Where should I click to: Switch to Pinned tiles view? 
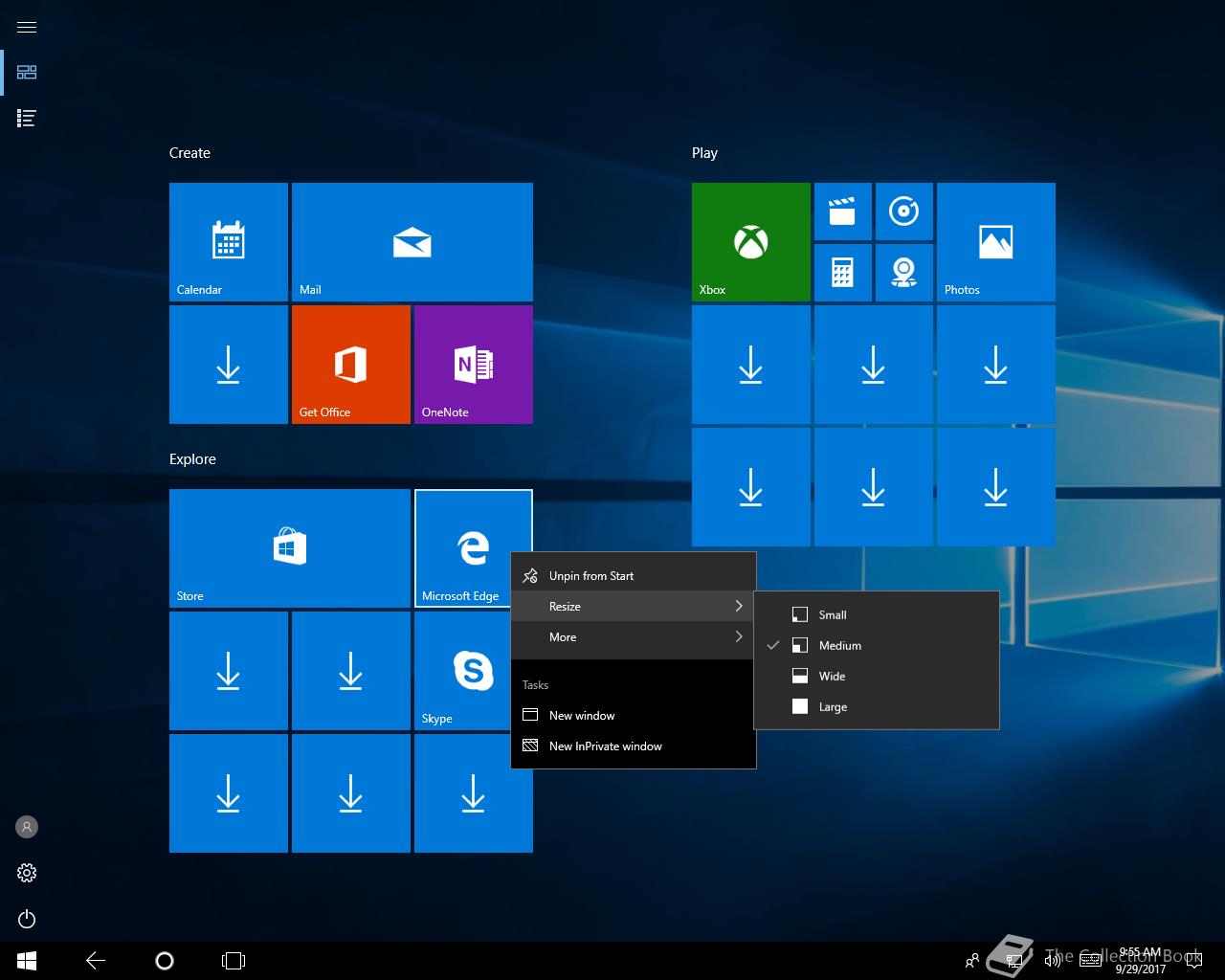click(x=27, y=73)
